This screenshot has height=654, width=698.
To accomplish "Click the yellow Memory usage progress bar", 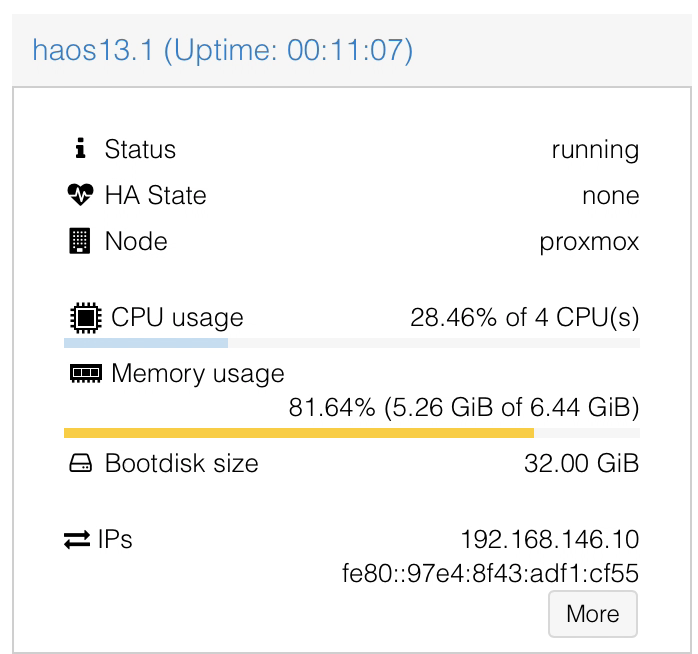I will 351,433.
